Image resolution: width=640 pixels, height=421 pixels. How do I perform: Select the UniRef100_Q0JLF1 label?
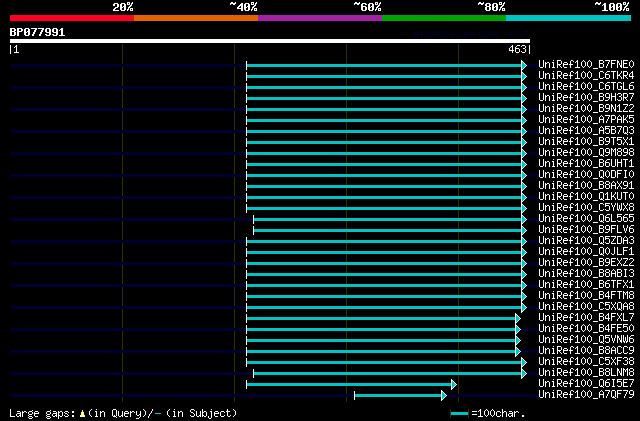(586, 252)
